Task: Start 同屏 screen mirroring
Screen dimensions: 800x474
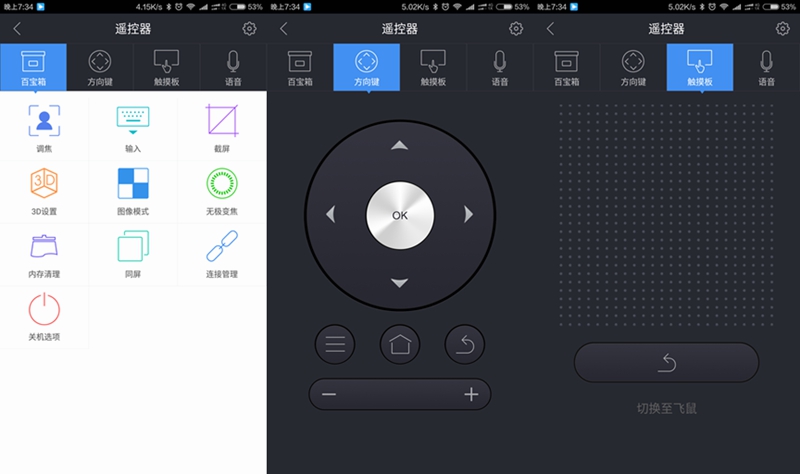Action: click(133, 255)
